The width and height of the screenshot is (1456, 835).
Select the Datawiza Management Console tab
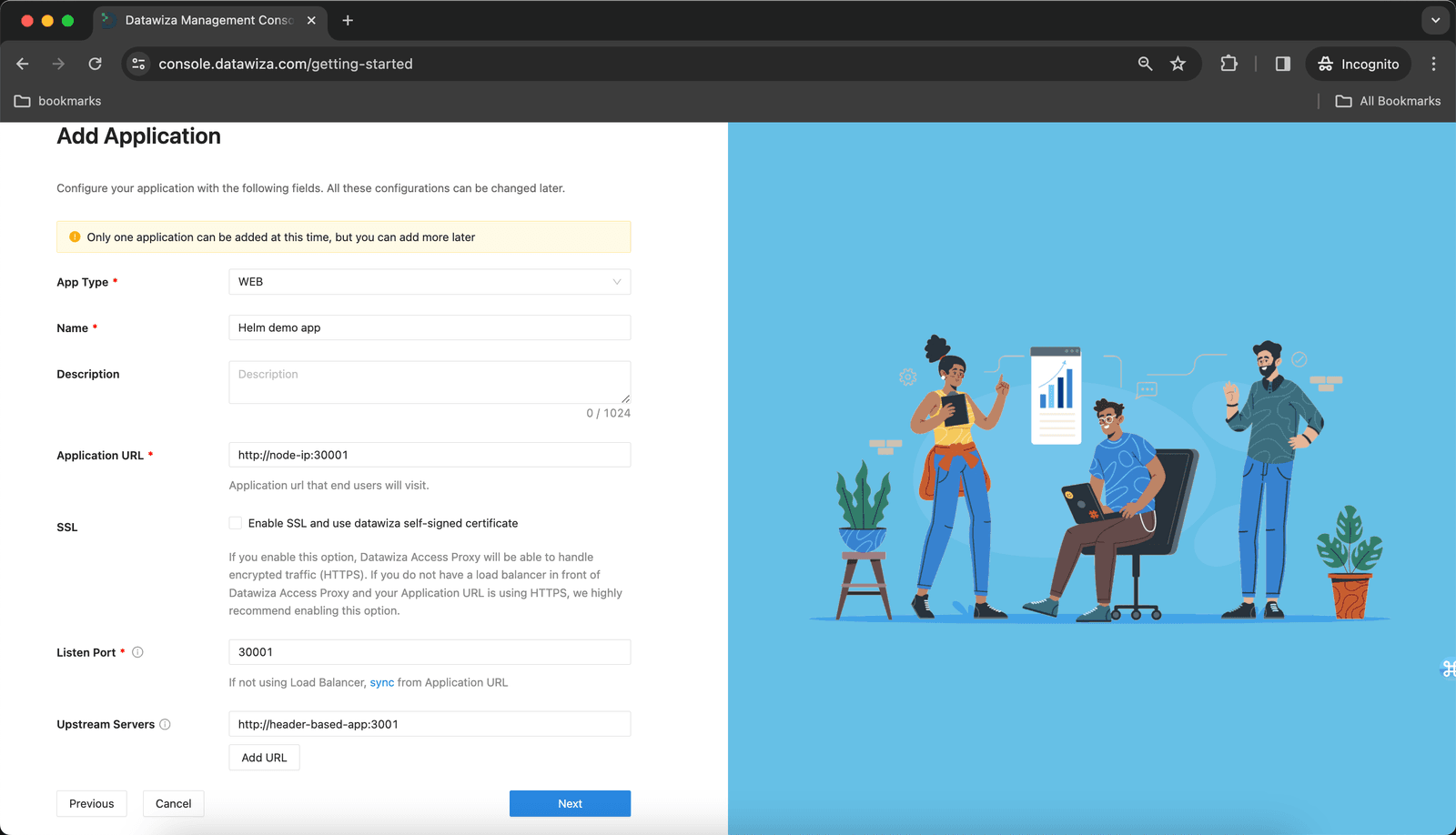click(209, 20)
